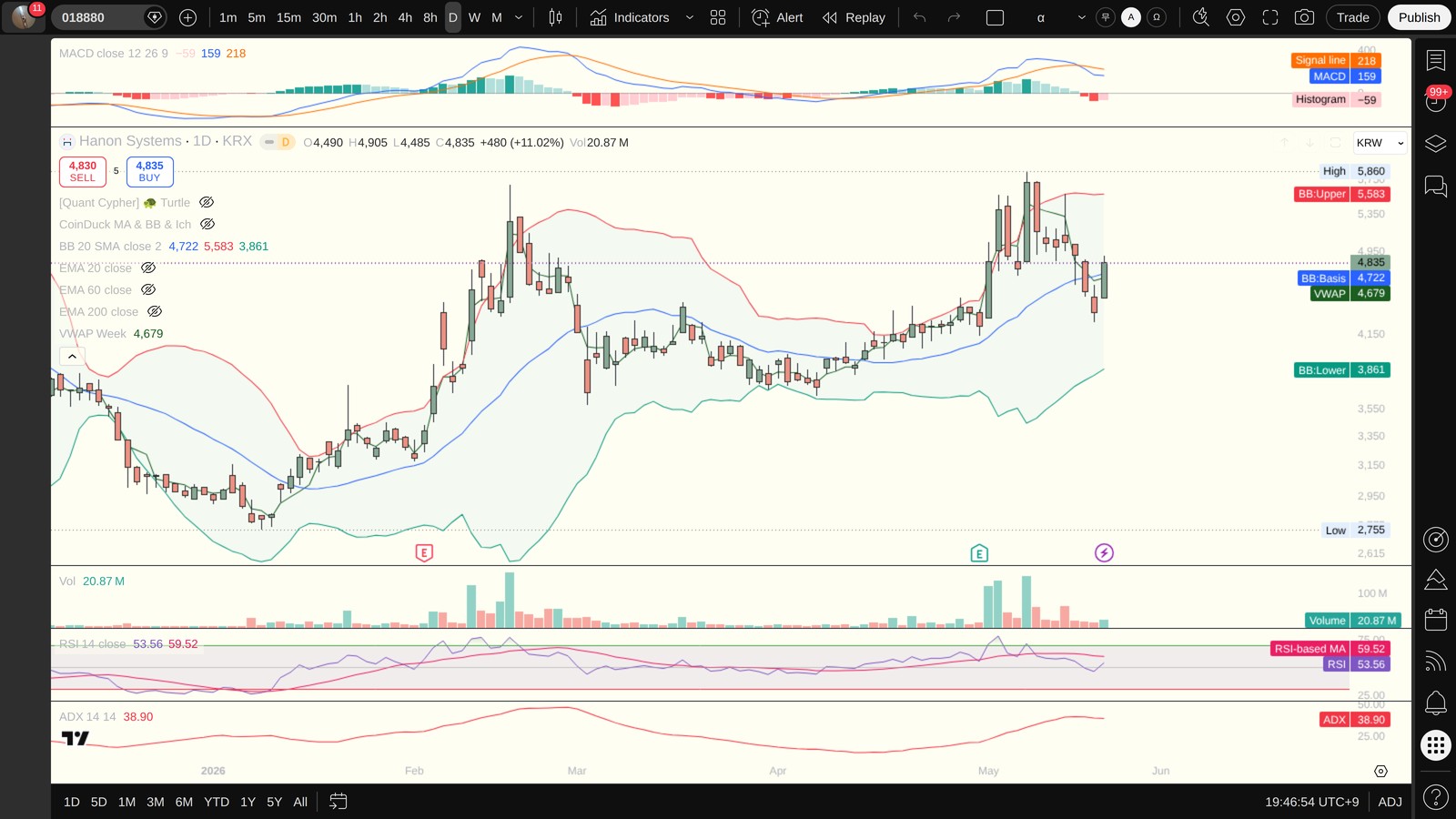1456x819 pixels.
Task: Show the hidden EMA 60 close indicator
Action: 148,289
